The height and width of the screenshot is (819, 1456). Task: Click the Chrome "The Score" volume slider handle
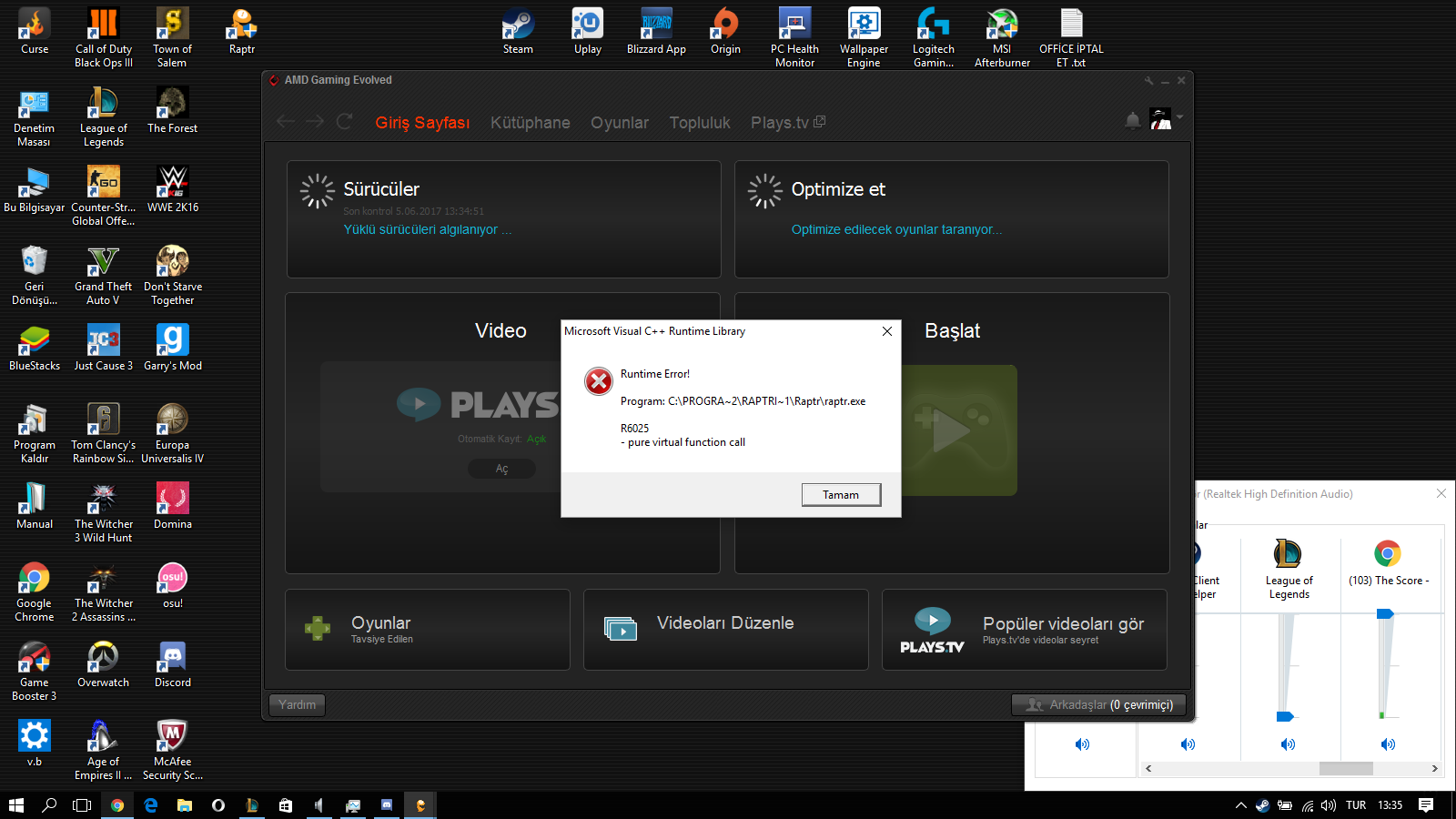click(1385, 614)
